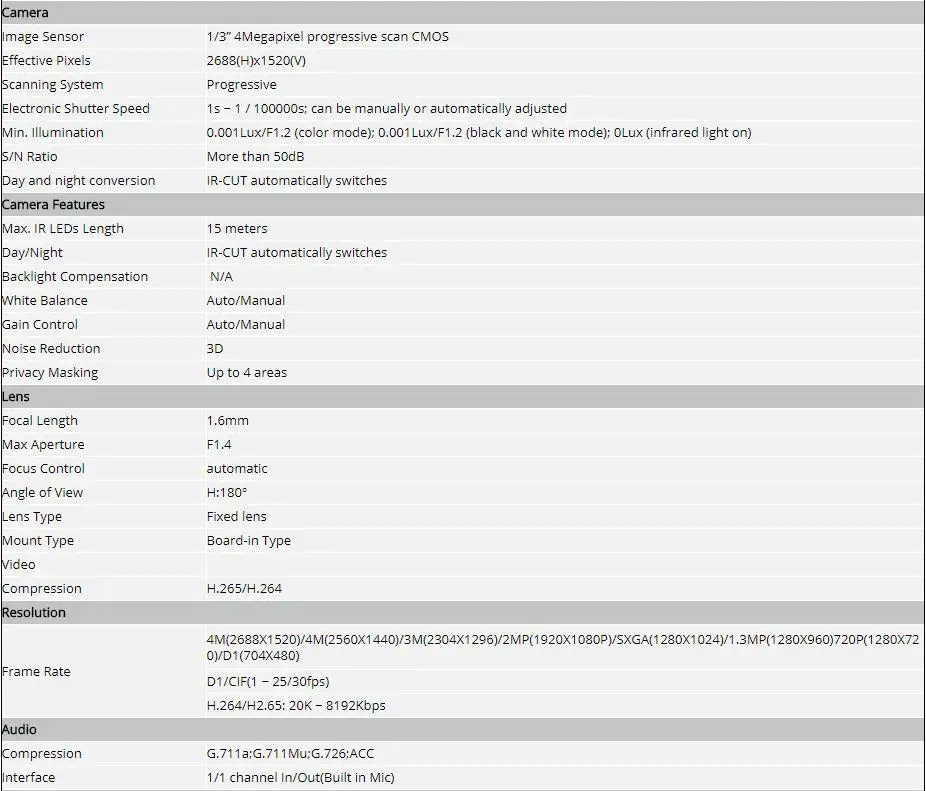Select the Max. IR LEDs Length label
The image size is (926, 791).
(63, 229)
